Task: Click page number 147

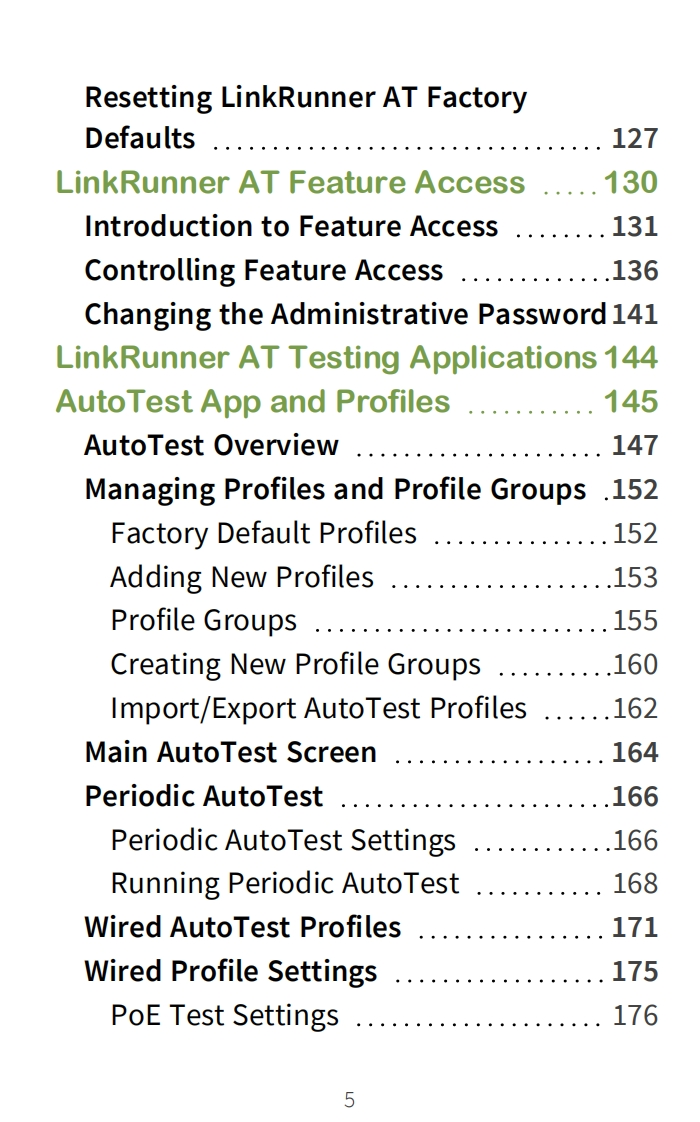Action: click(634, 446)
